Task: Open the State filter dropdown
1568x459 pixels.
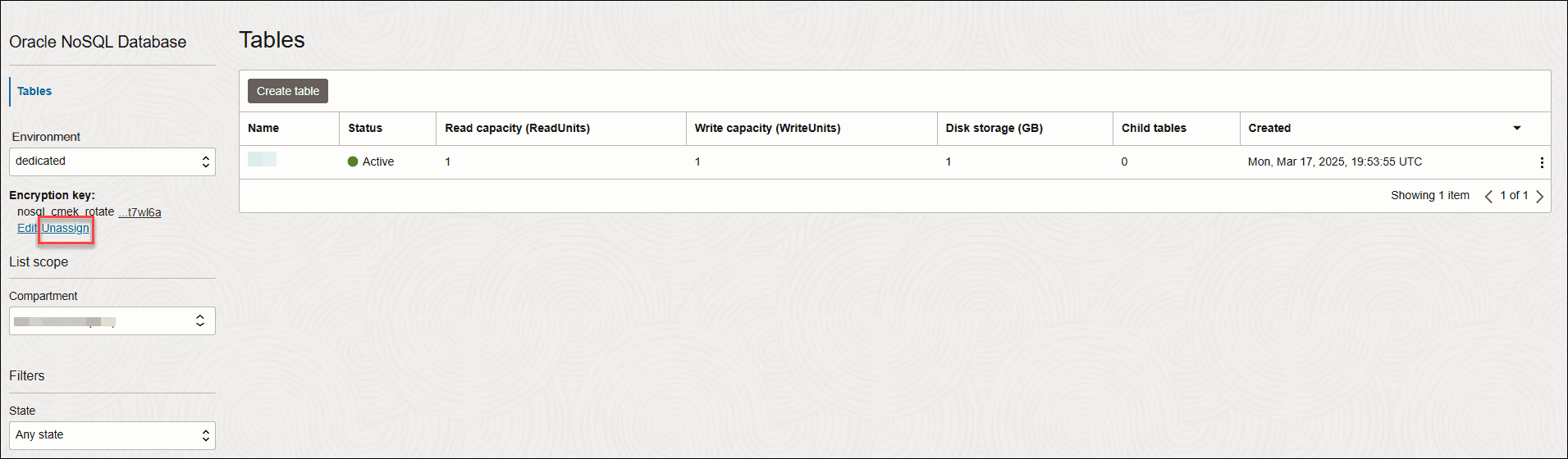Action: 112,435
